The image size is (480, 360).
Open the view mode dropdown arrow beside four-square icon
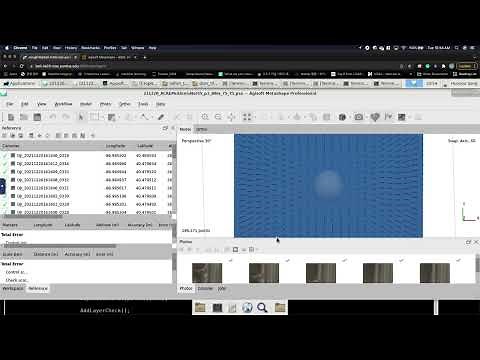(255, 117)
